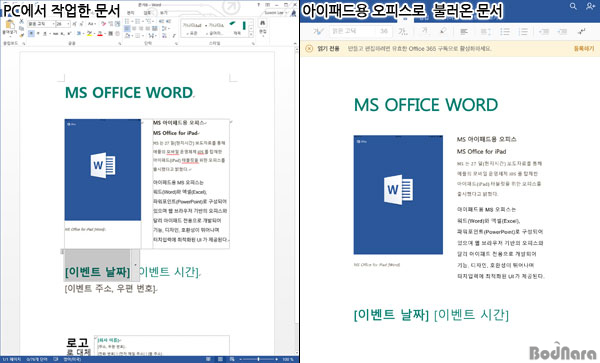Viewport: 600px width, 363px height.
Task: Click orange activation link on yellow banner
Action: [x=584, y=49]
